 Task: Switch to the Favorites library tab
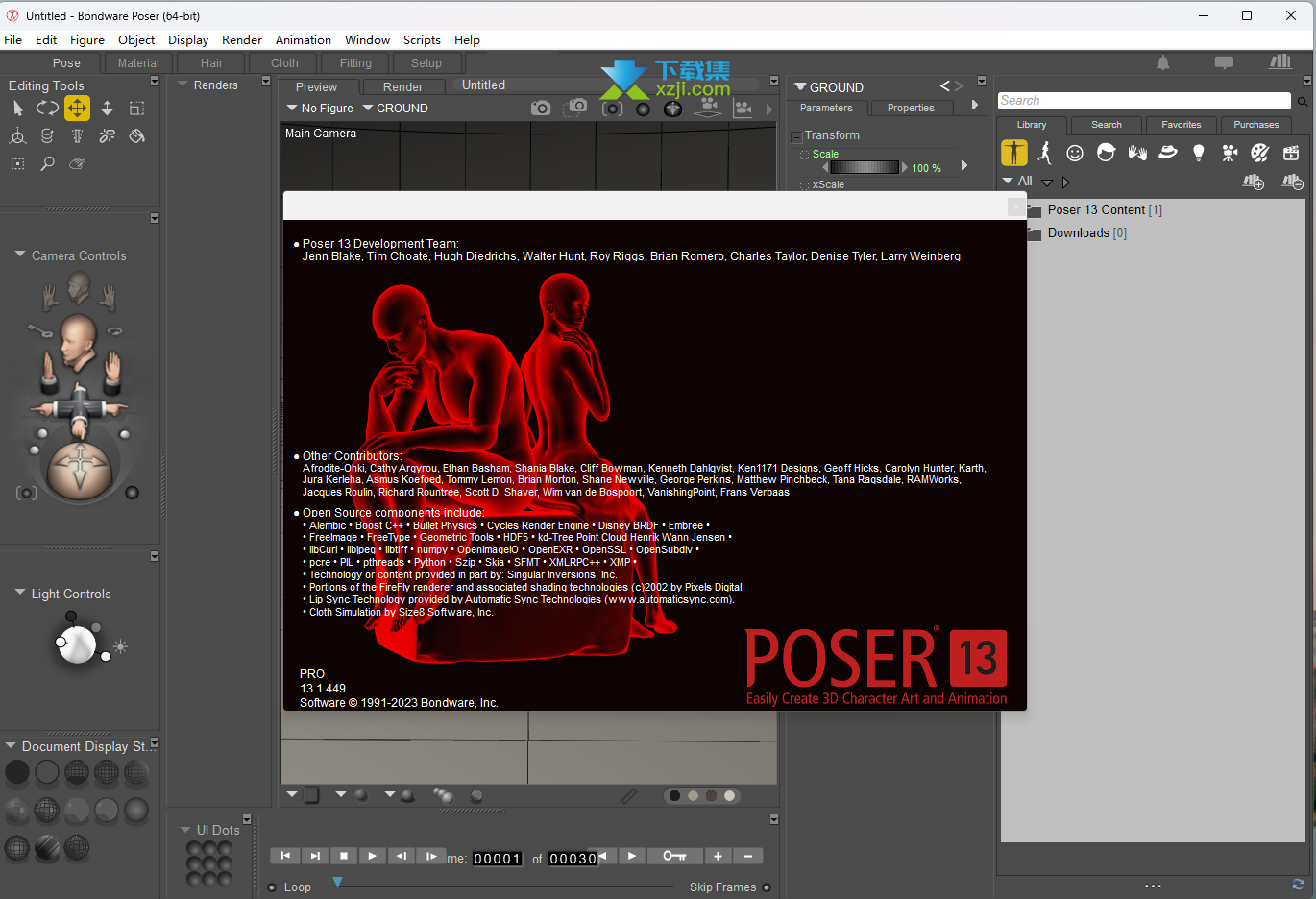(1181, 125)
